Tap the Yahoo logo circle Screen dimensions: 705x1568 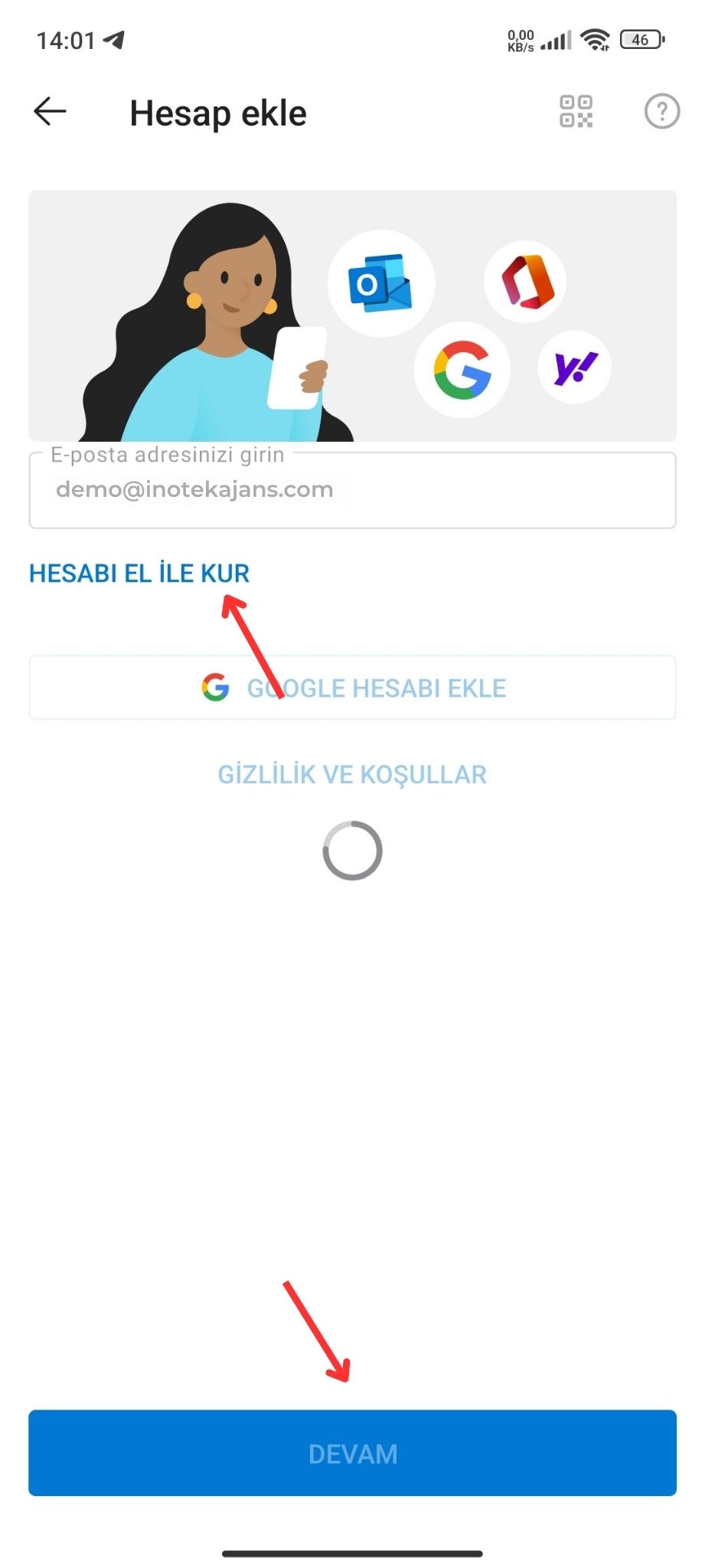coord(574,367)
